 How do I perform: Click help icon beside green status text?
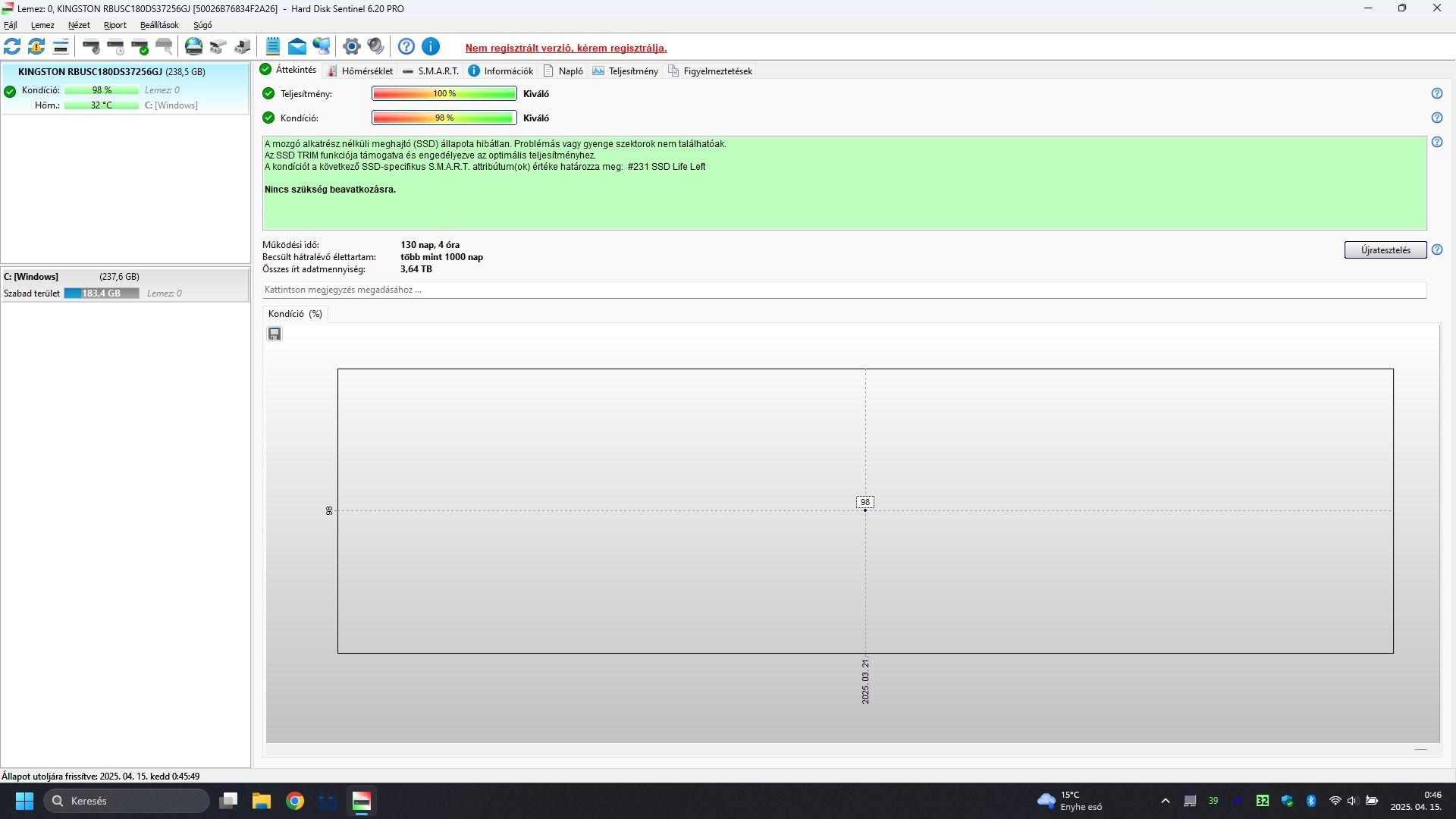tap(1437, 142)
